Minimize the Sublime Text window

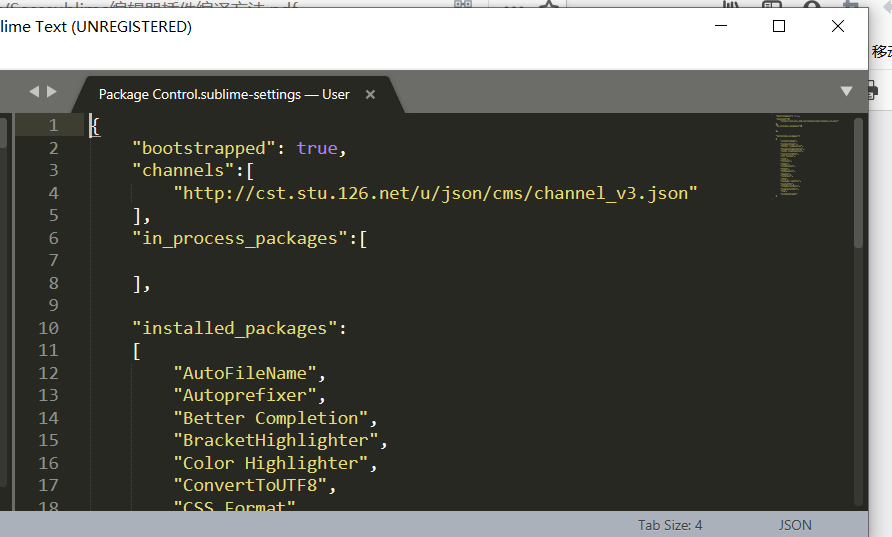(721, 26)
